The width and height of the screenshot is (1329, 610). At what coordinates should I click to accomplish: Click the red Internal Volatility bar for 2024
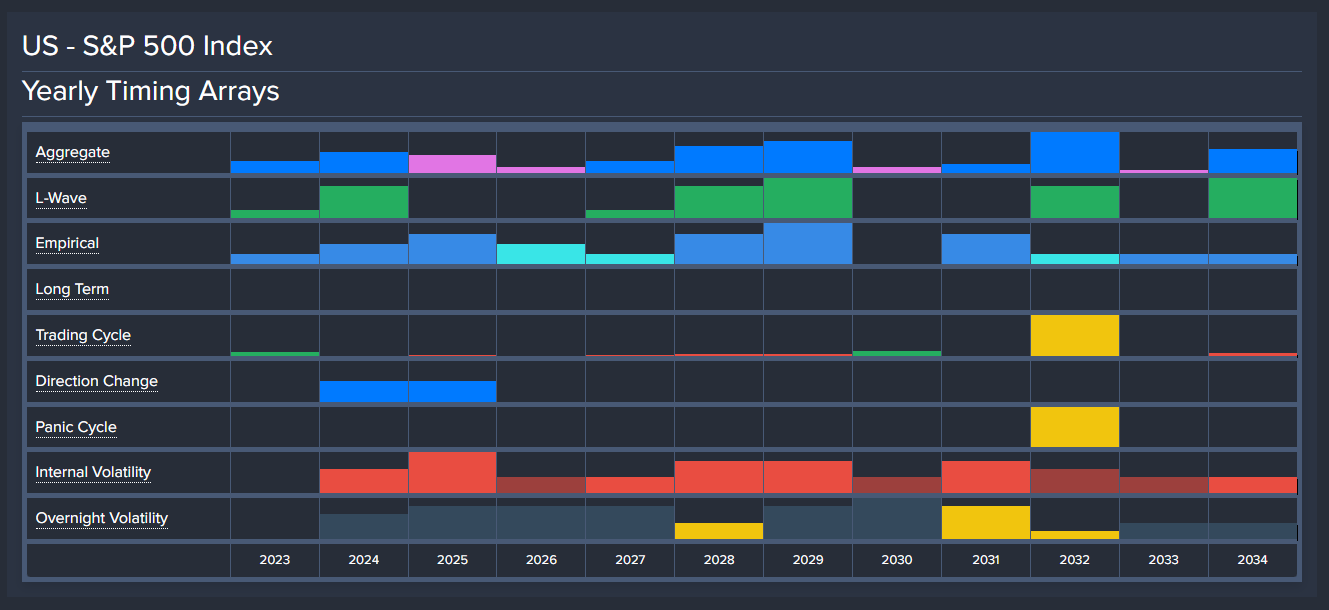[x=364, y=481]
